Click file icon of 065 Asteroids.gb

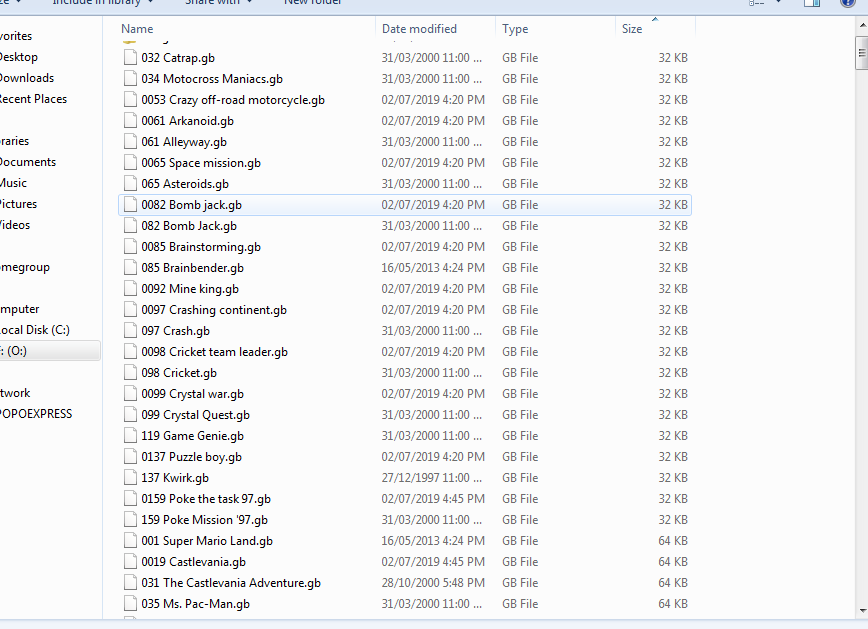(130, 184)
